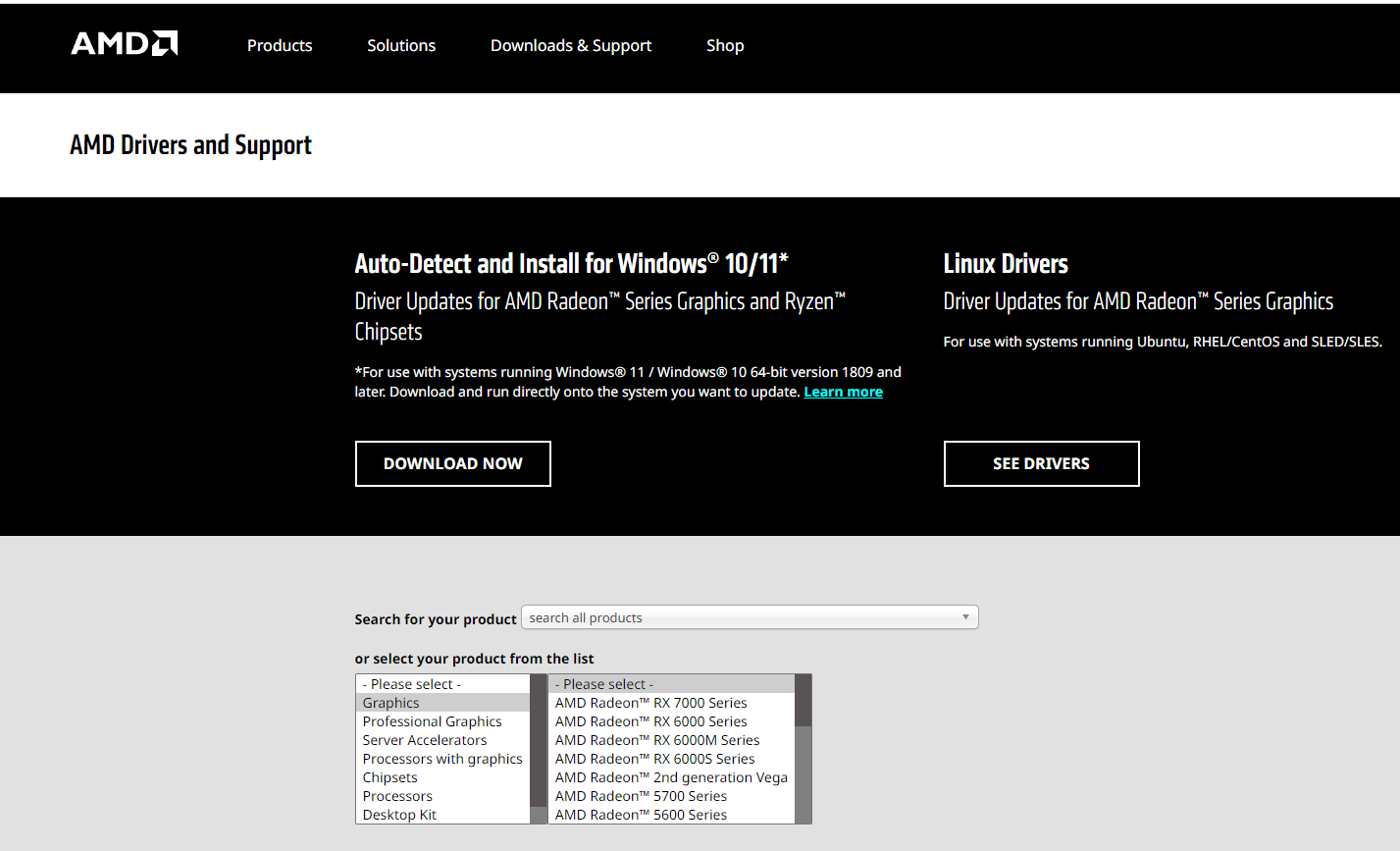Select Processors with graphics category
The image size is (1400, 851).
pos(442,759)
